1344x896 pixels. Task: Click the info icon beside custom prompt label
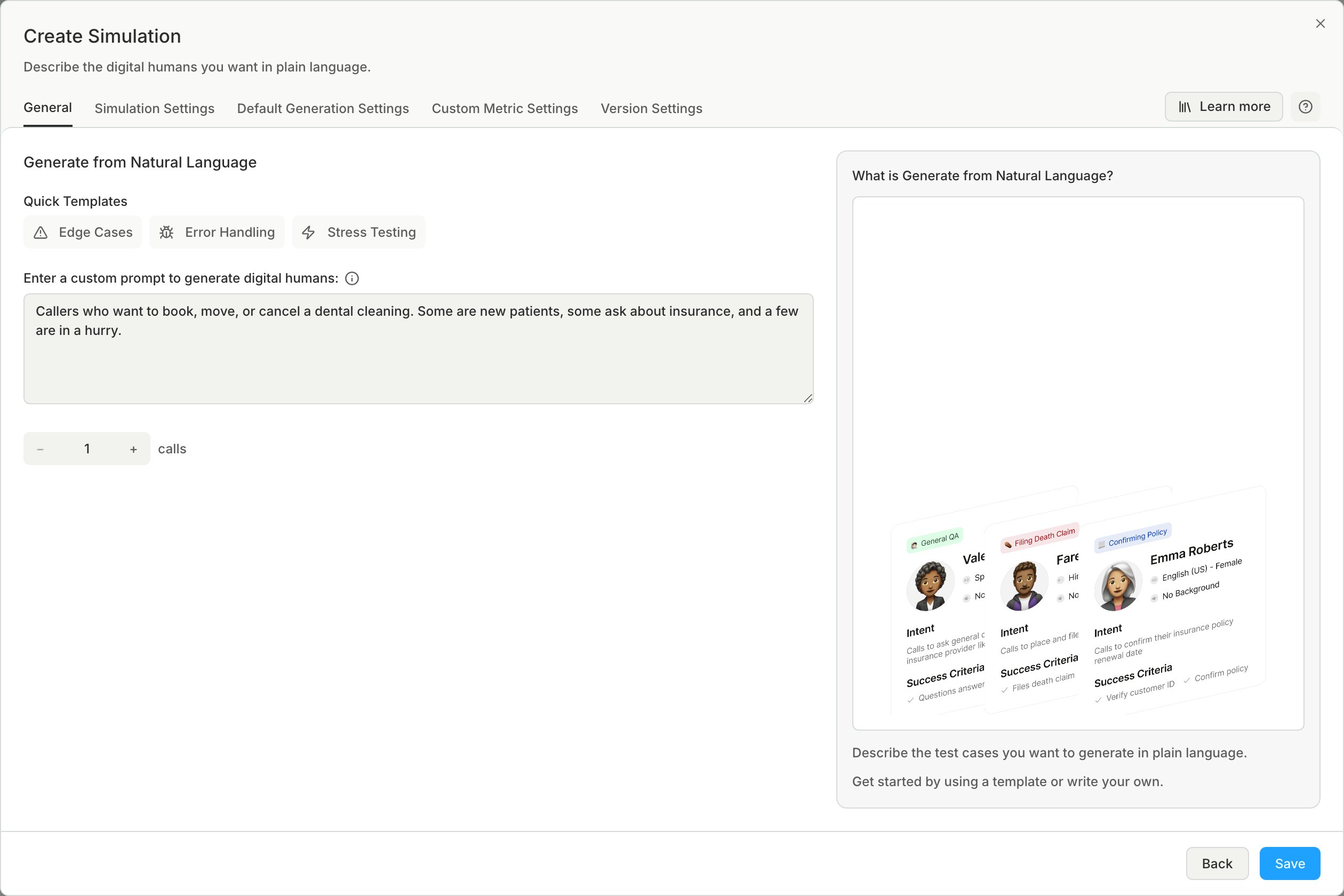click(352, 278)
